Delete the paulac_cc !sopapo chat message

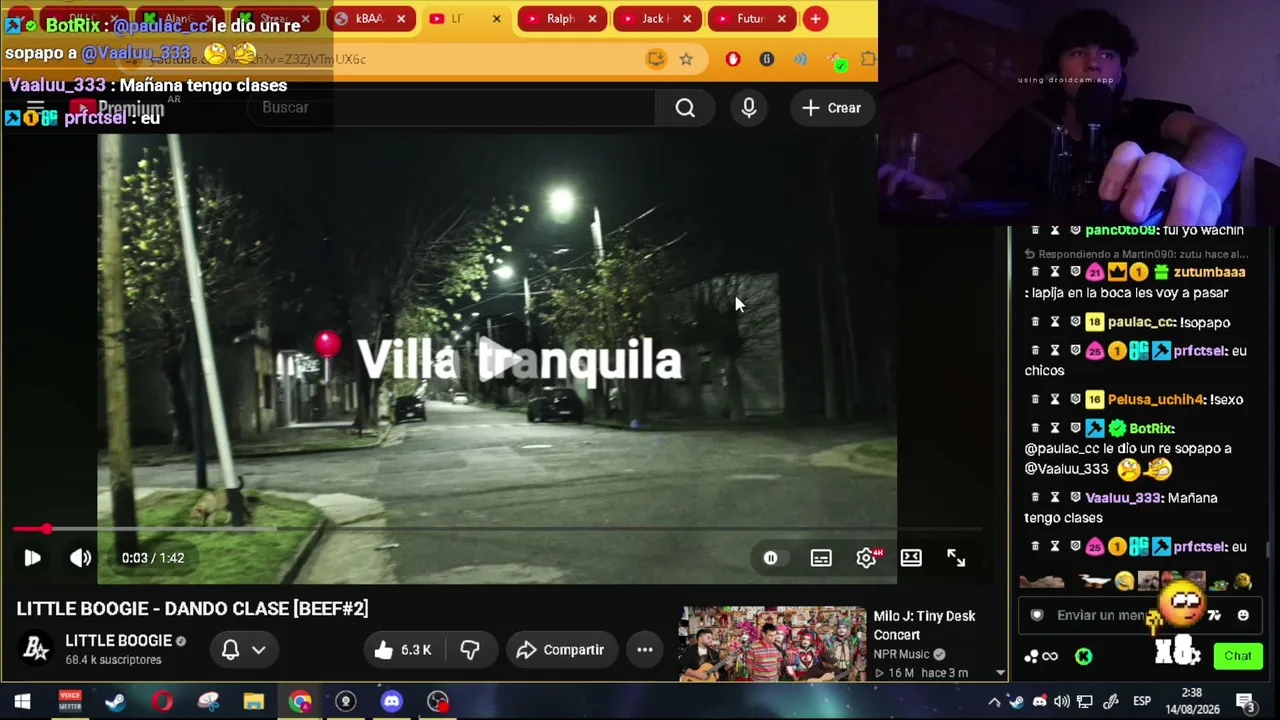pyautogui.click(x=1035, y=322)
